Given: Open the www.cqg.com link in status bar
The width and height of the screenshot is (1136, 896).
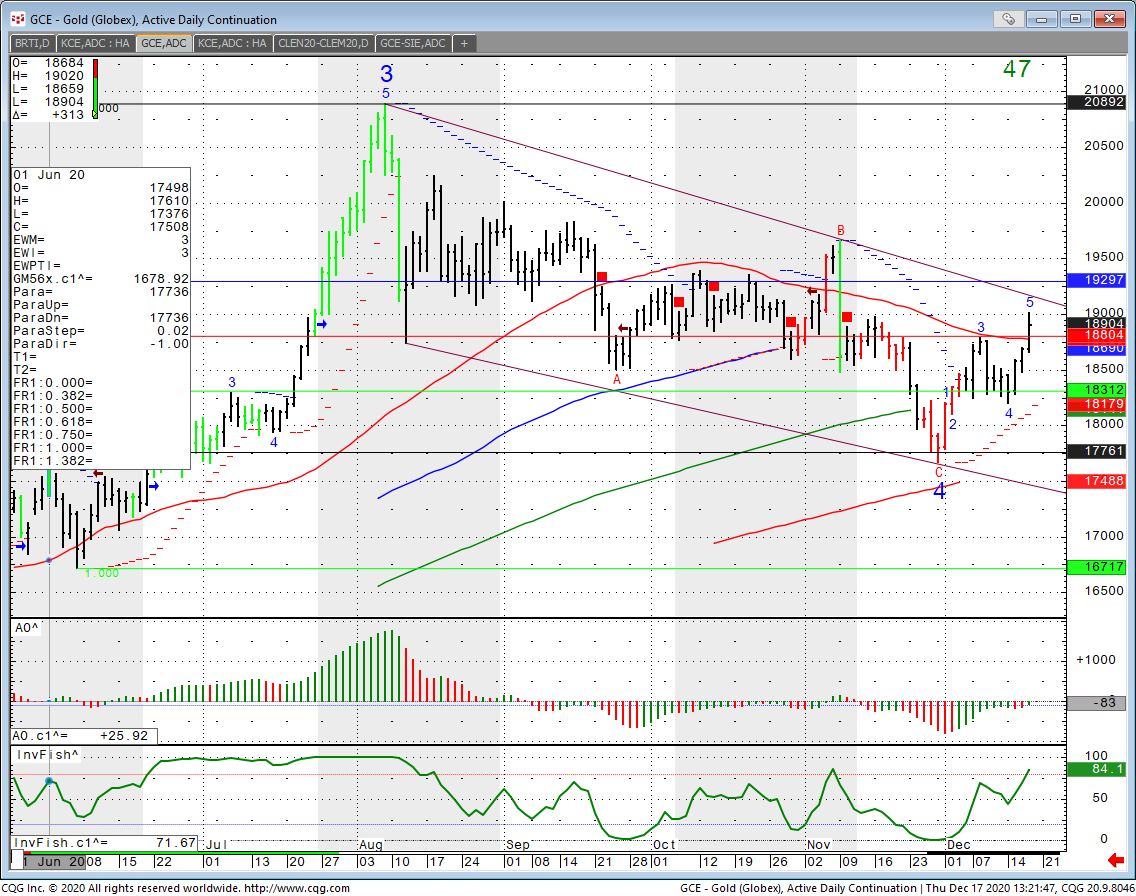Looking at the screenshot, I should click(295, 888).
